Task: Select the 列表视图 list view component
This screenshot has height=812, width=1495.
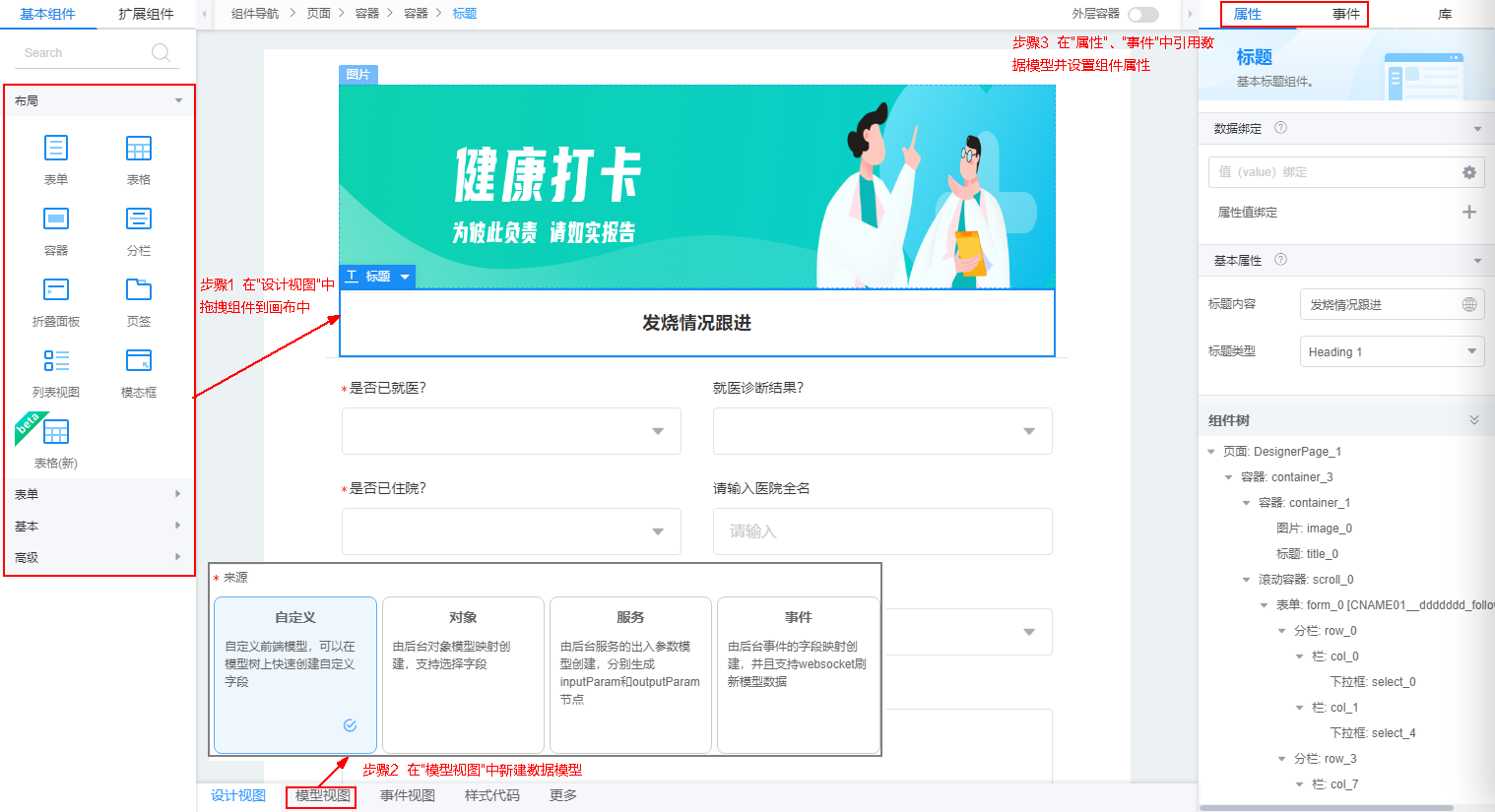Action: pos(56,372)
